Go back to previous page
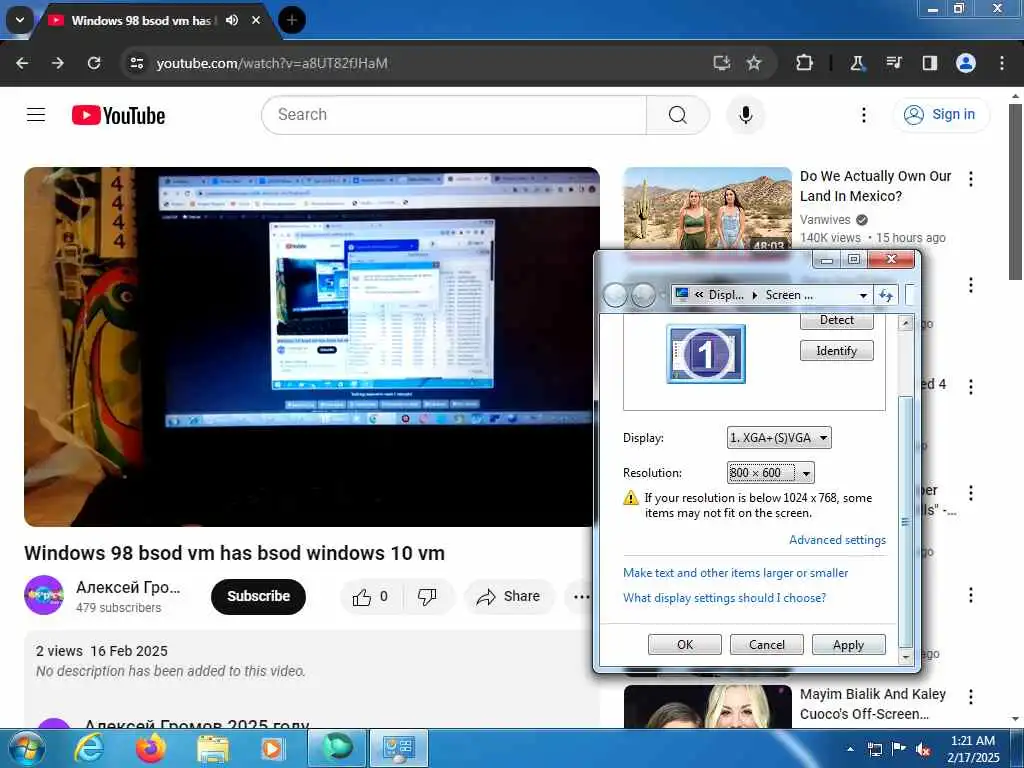The image size is (1024, 768). 22,63
